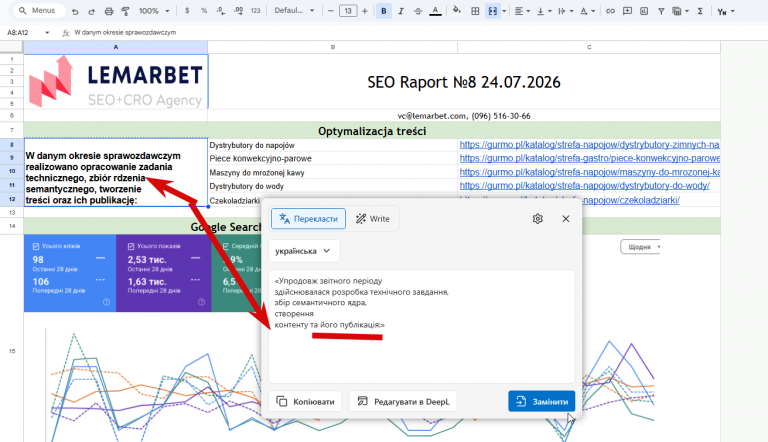Expand the merge cells type arrow
The width and height of the screenshot is (768, 442).
pyautogui.click(x=504, y=11)
